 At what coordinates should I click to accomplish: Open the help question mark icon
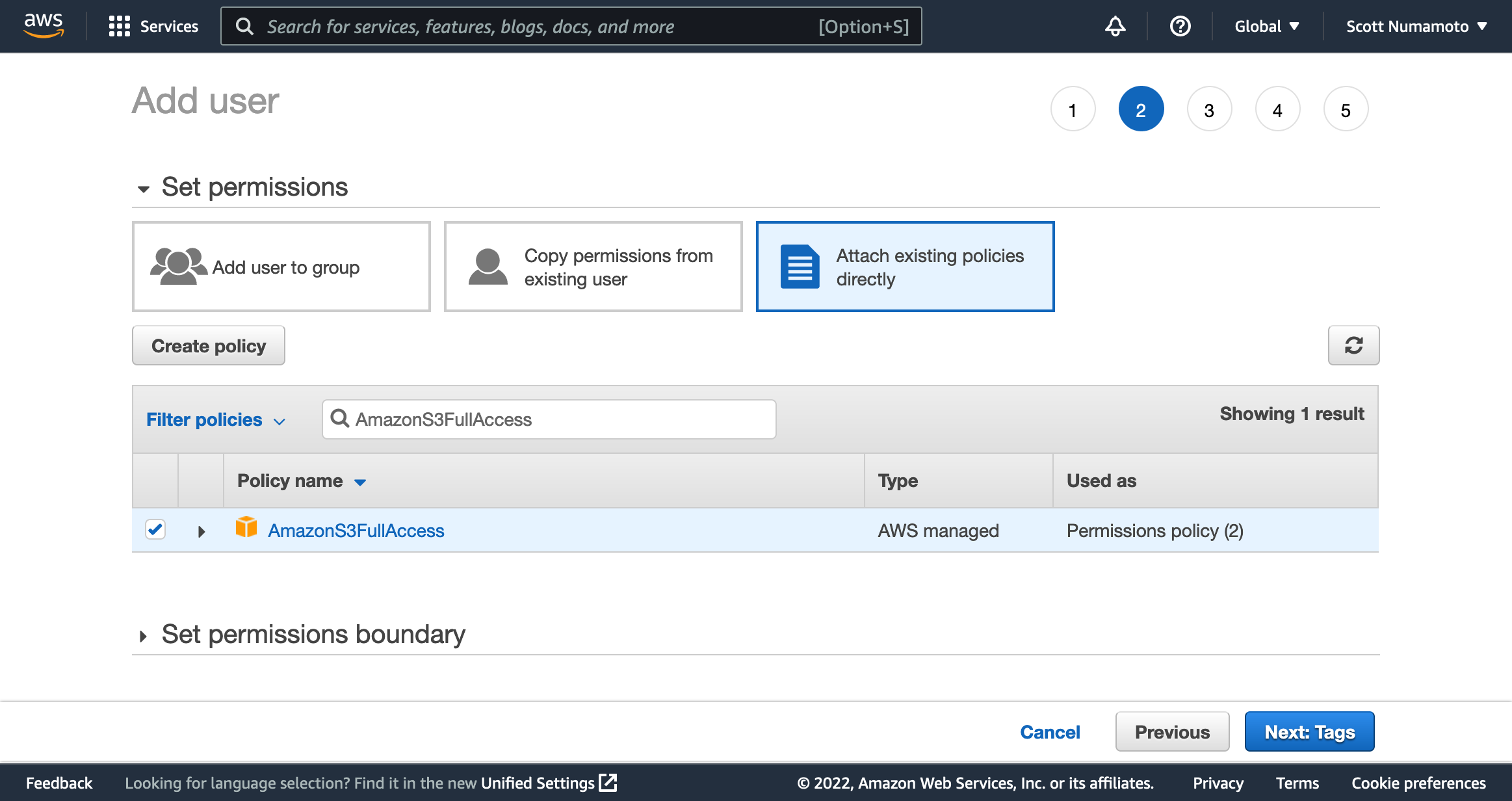click(x=1180, y=26)
